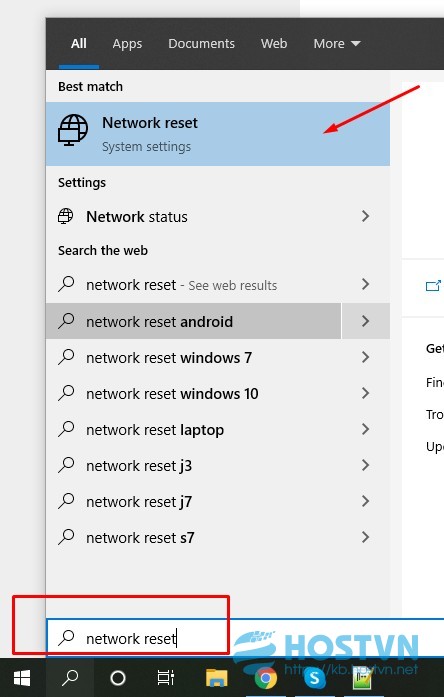
Task: Click the taskbar search magnifier icon
Action: (70, 677)
